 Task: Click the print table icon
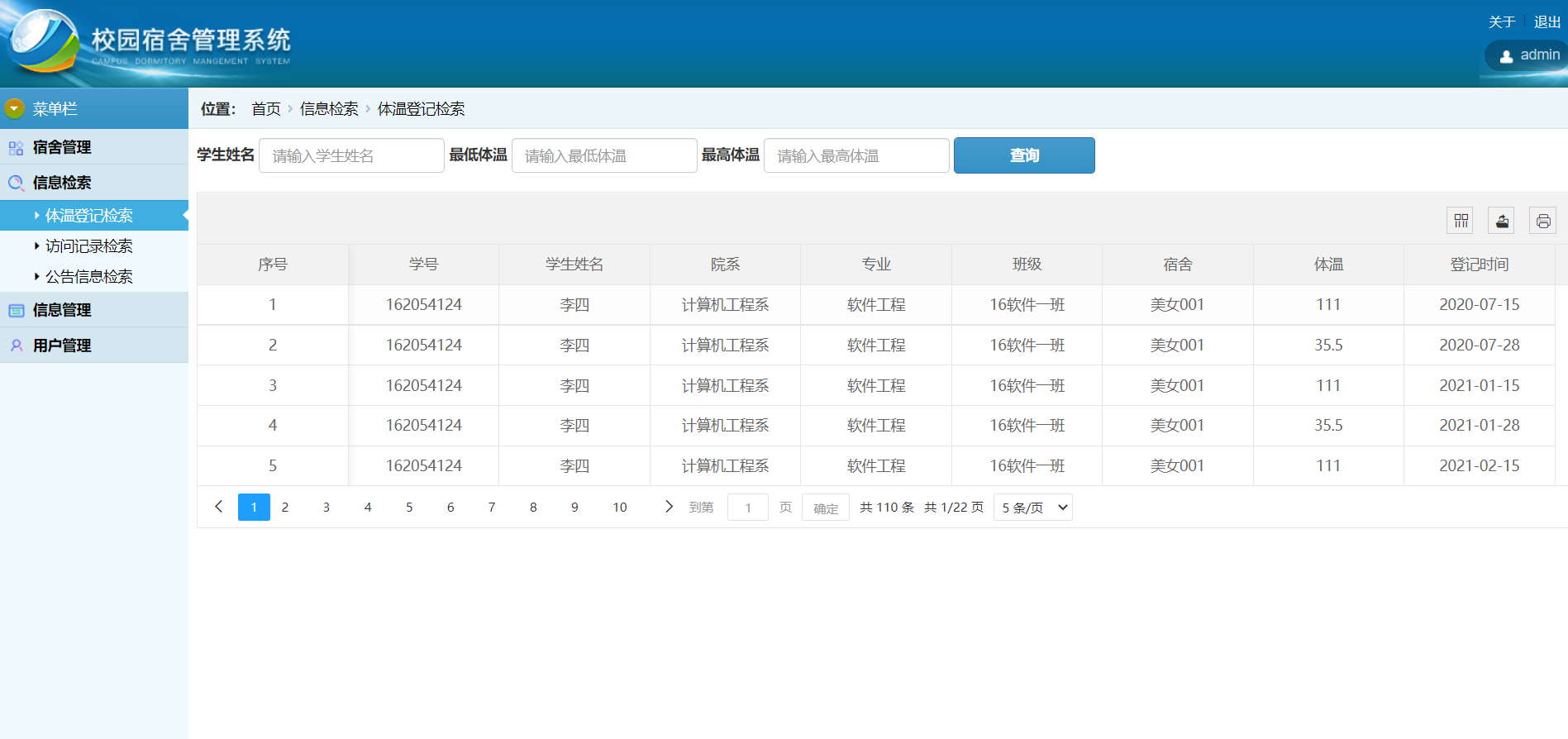[1543, 221]
